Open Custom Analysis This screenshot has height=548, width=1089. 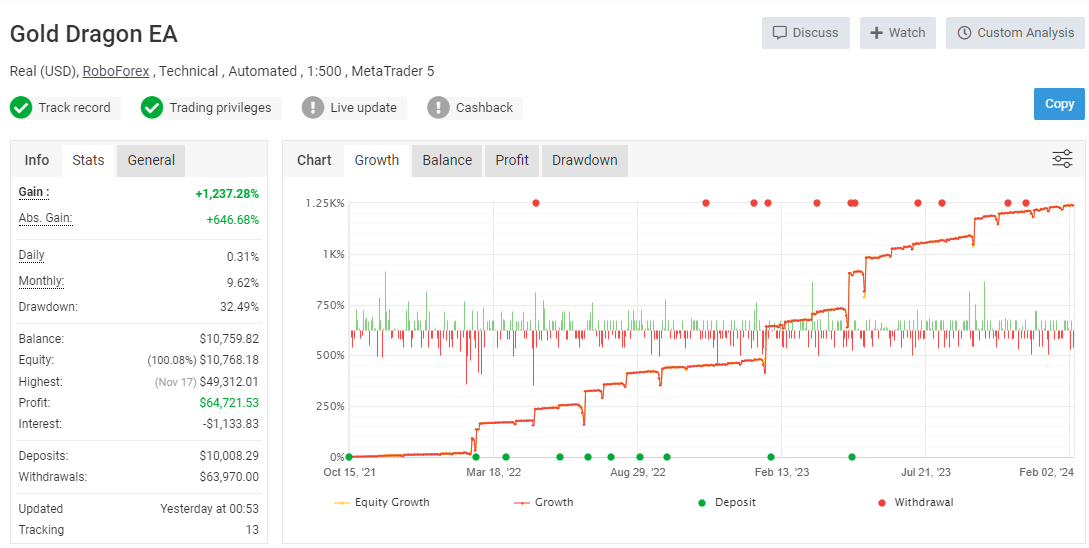click(x=1015, y=33)
